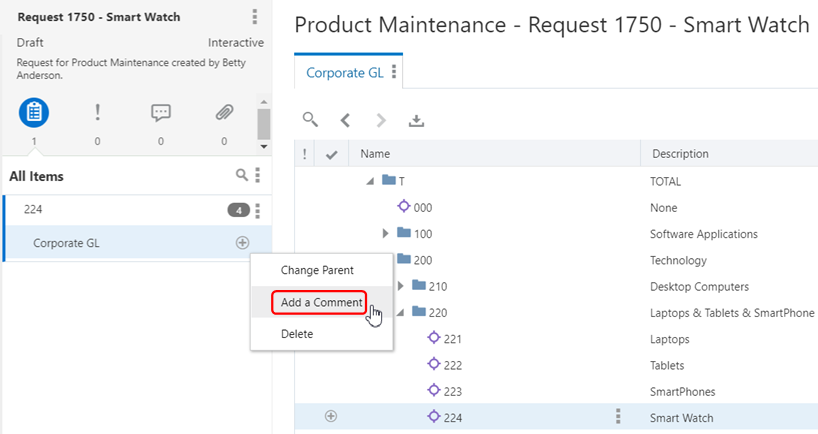Select Change Parent from context menu
This screenshot has width=818, height=434.
[317, 270]
